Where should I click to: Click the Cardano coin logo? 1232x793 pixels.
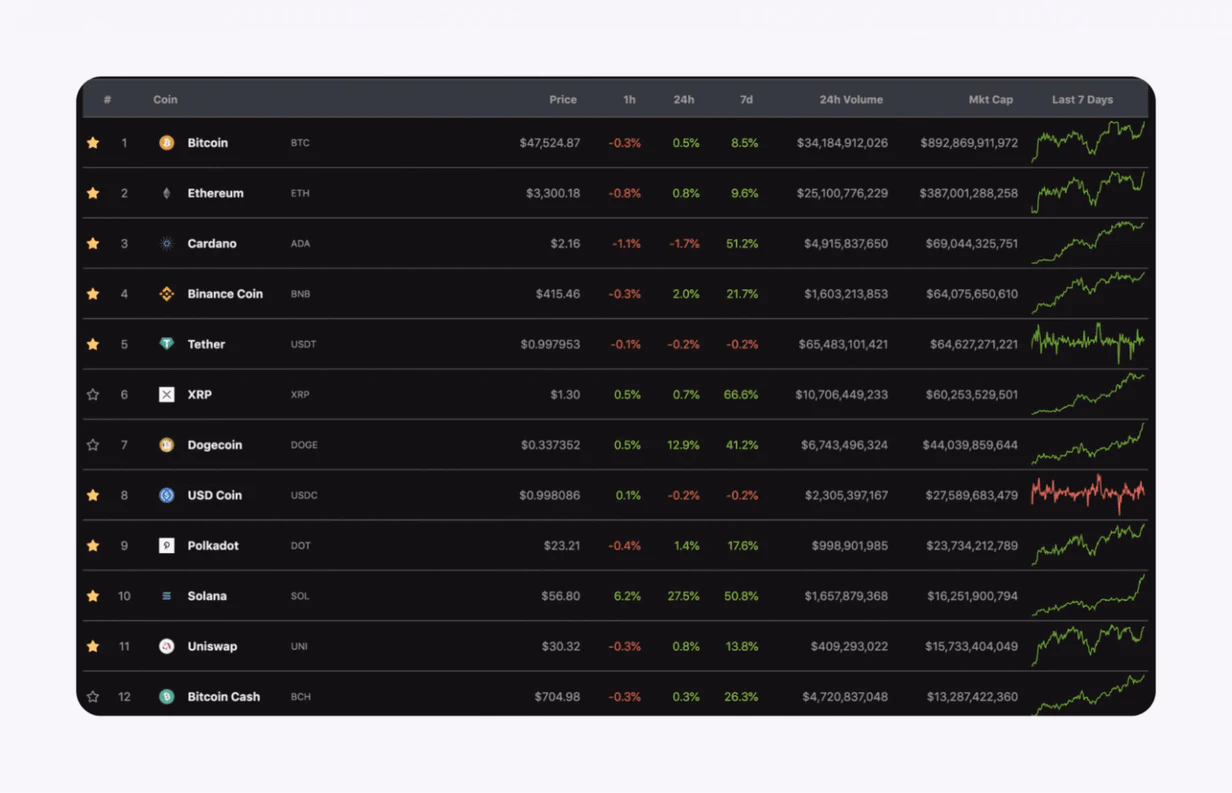point(167,243)
